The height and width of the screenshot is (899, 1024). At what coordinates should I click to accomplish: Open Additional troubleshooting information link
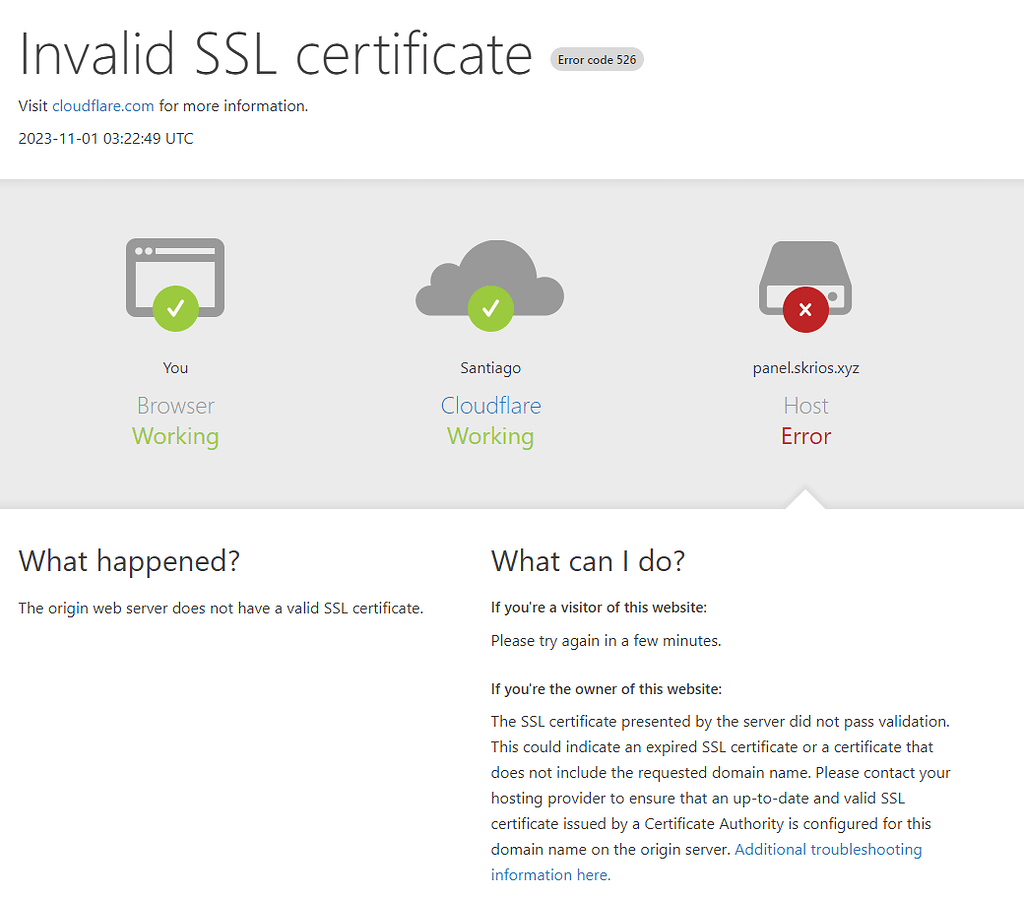[x=828, y=850]
